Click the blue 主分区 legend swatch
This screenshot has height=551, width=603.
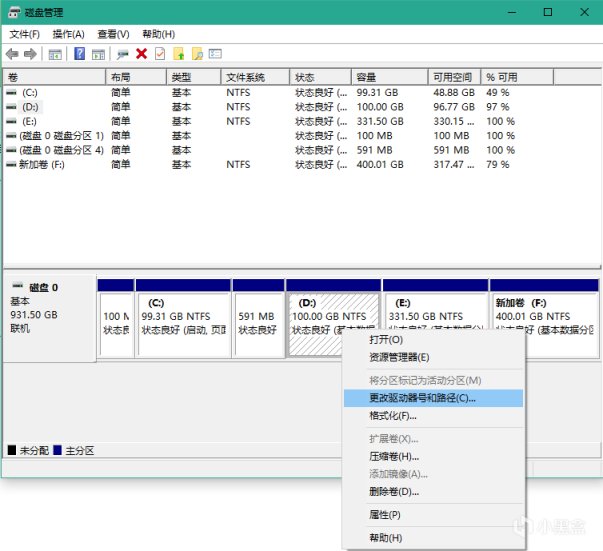pos(58,450)
